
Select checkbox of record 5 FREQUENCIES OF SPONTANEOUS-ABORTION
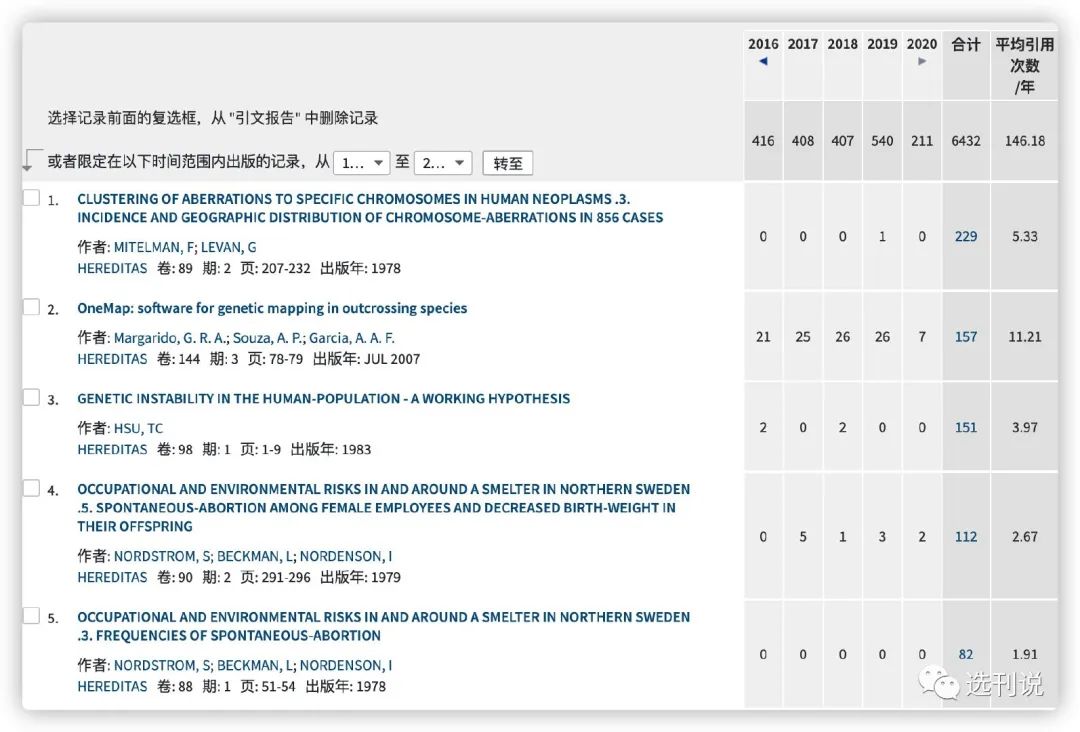click(x=32, y=616)
